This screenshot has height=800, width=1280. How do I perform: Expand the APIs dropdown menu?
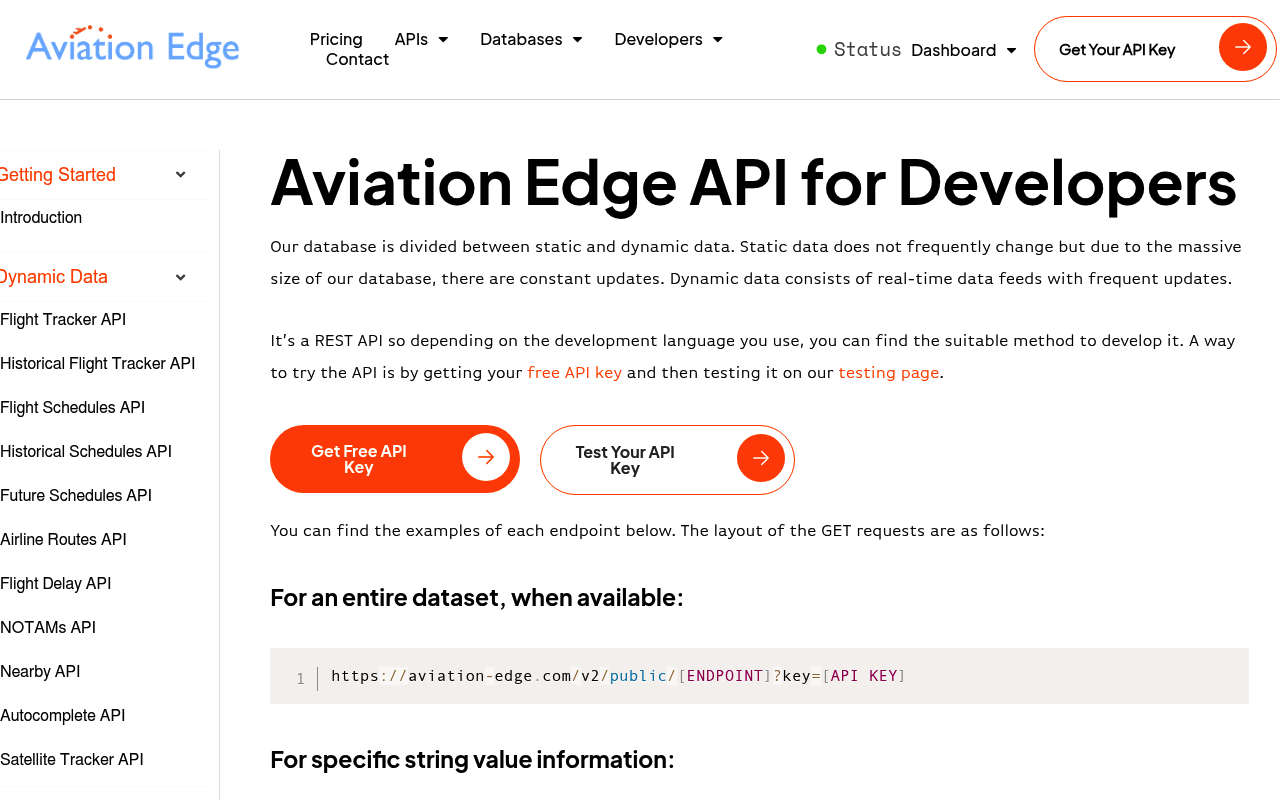point(421,39)
